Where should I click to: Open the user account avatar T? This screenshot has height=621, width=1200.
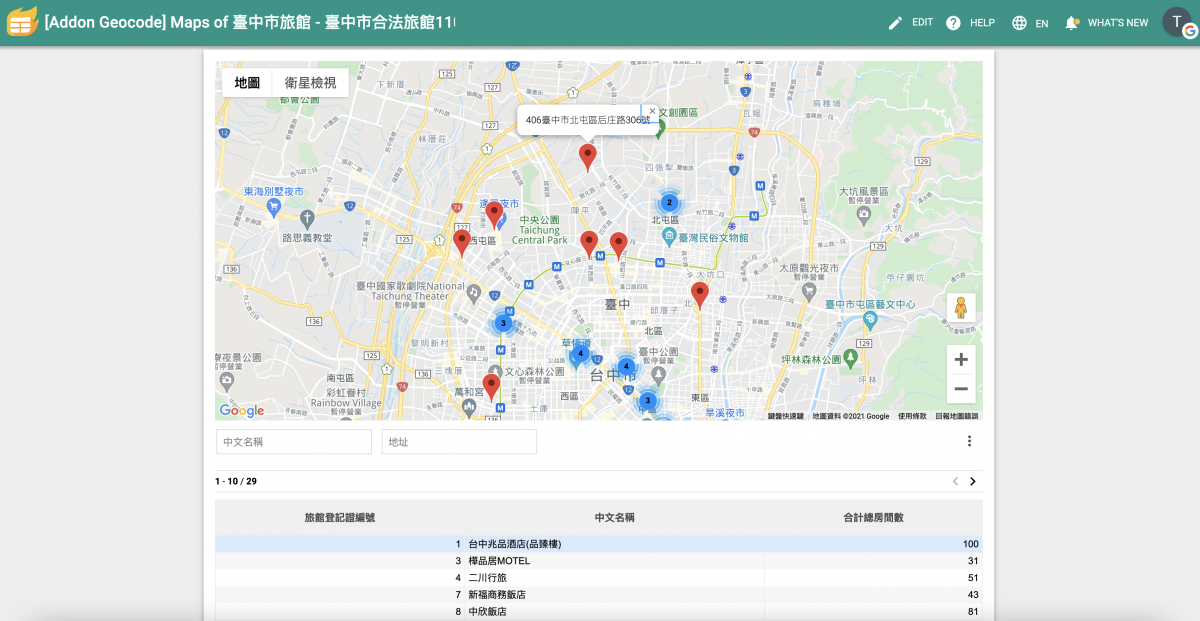[x=1179, y=22]
